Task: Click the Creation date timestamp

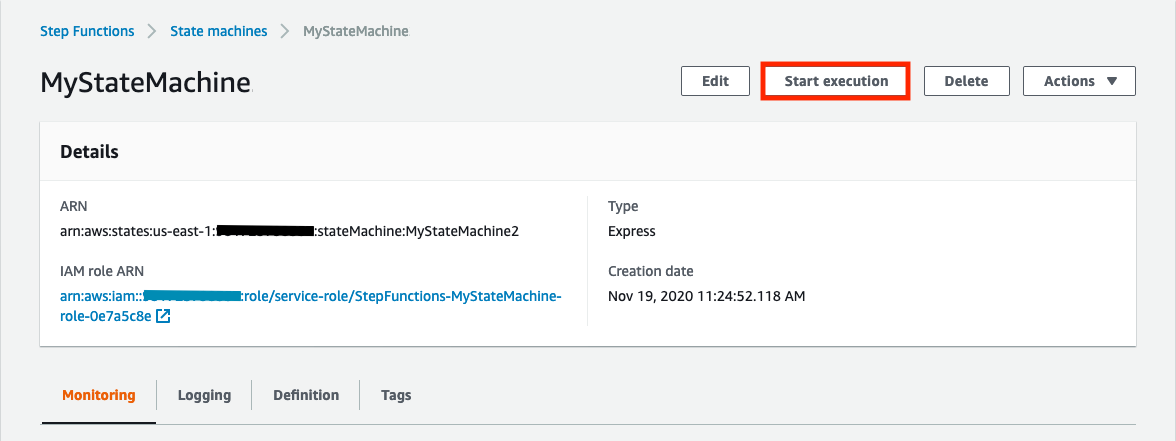Action: tap(706, 296)
